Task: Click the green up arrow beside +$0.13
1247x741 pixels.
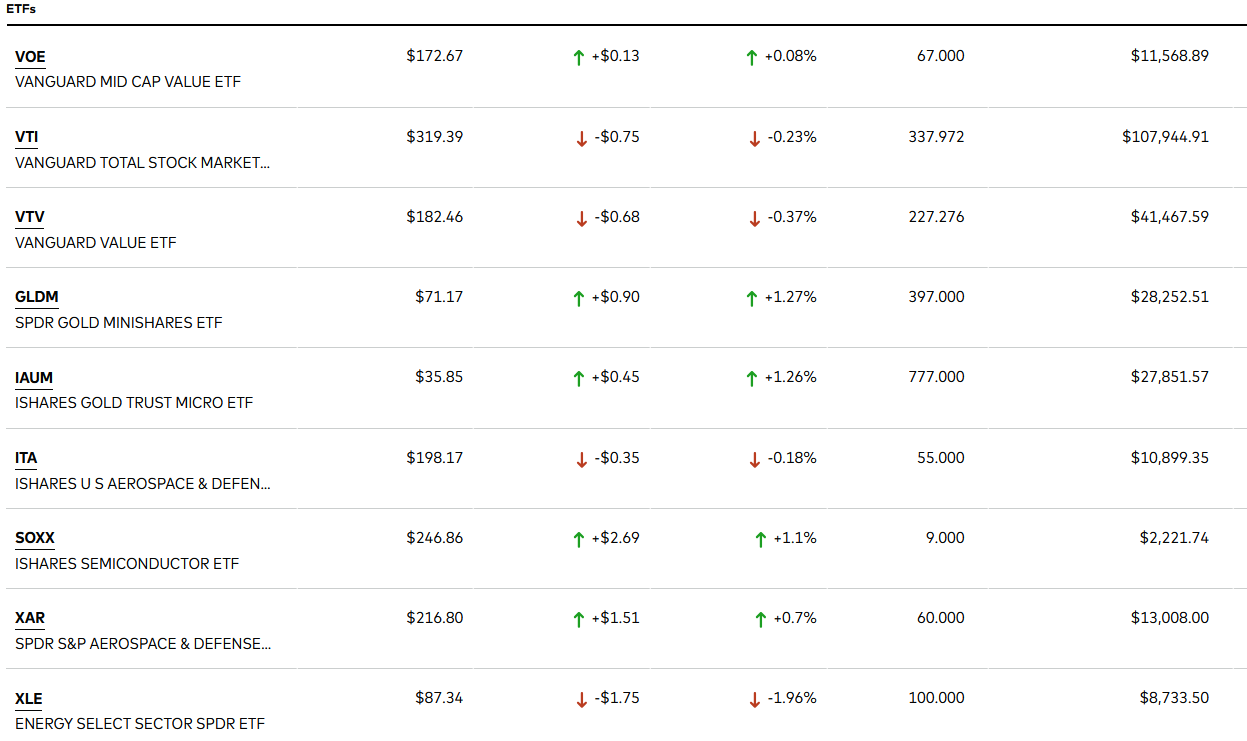Action: tap(578, 58)
